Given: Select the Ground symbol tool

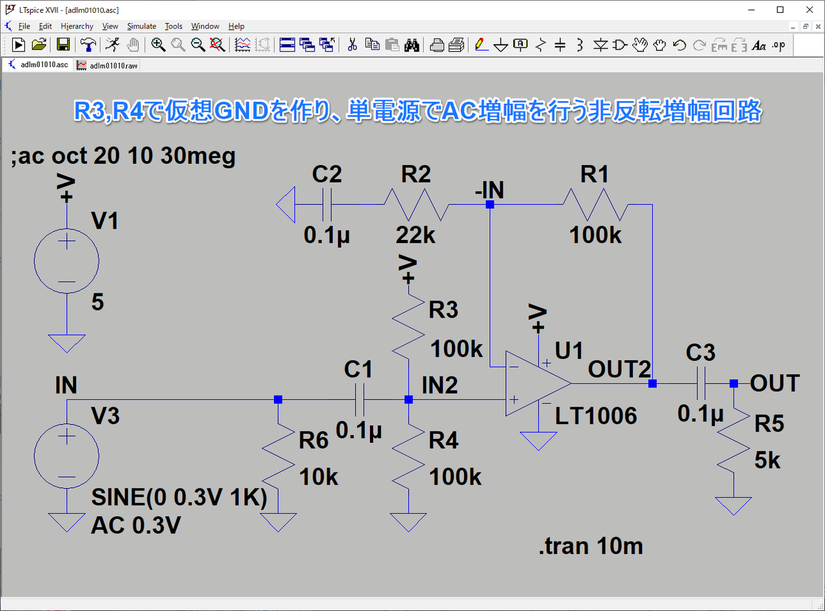Looking at the screenshot, I should tap(501, 45).
